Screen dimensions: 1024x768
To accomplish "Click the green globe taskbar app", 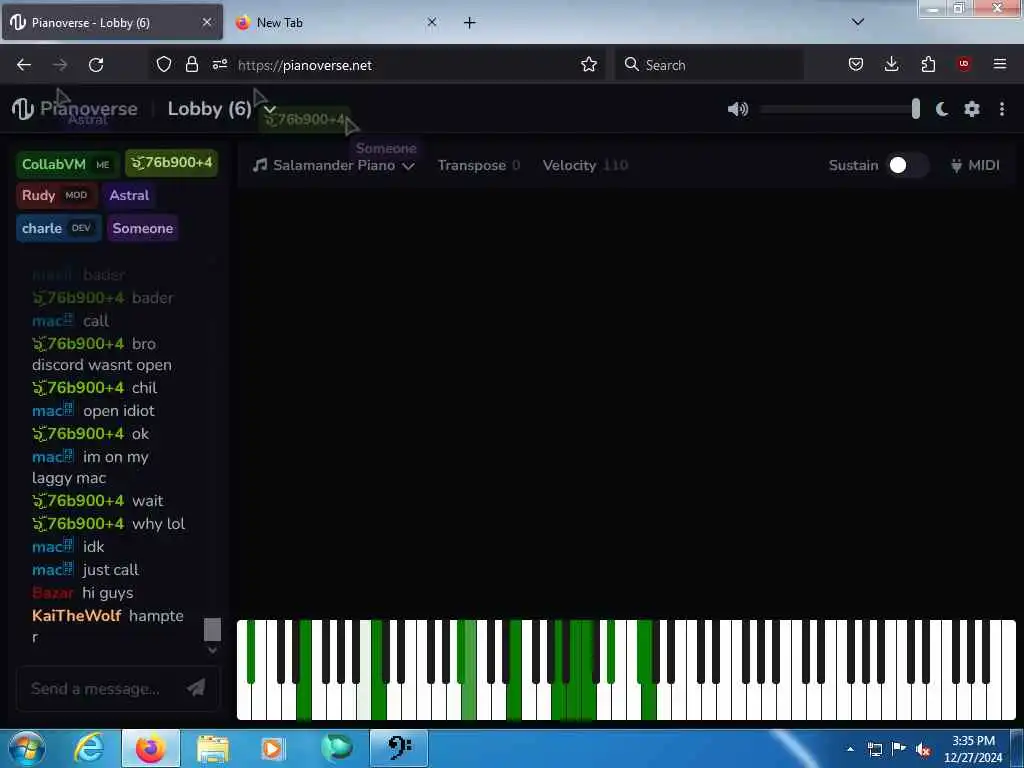I will click(x=336, y=748).
